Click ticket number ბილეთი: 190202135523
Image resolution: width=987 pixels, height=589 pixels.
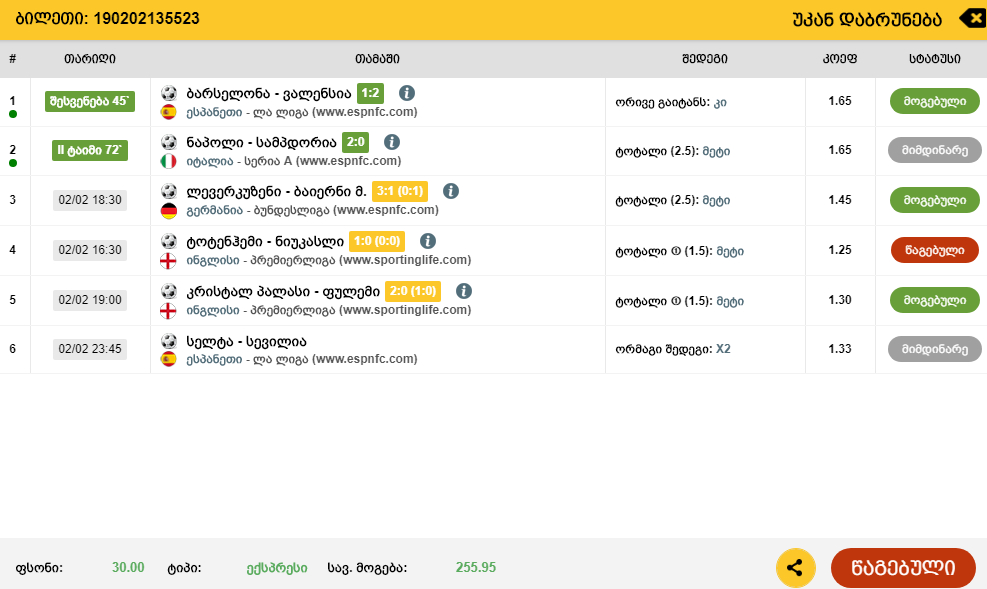click(107, 19)
